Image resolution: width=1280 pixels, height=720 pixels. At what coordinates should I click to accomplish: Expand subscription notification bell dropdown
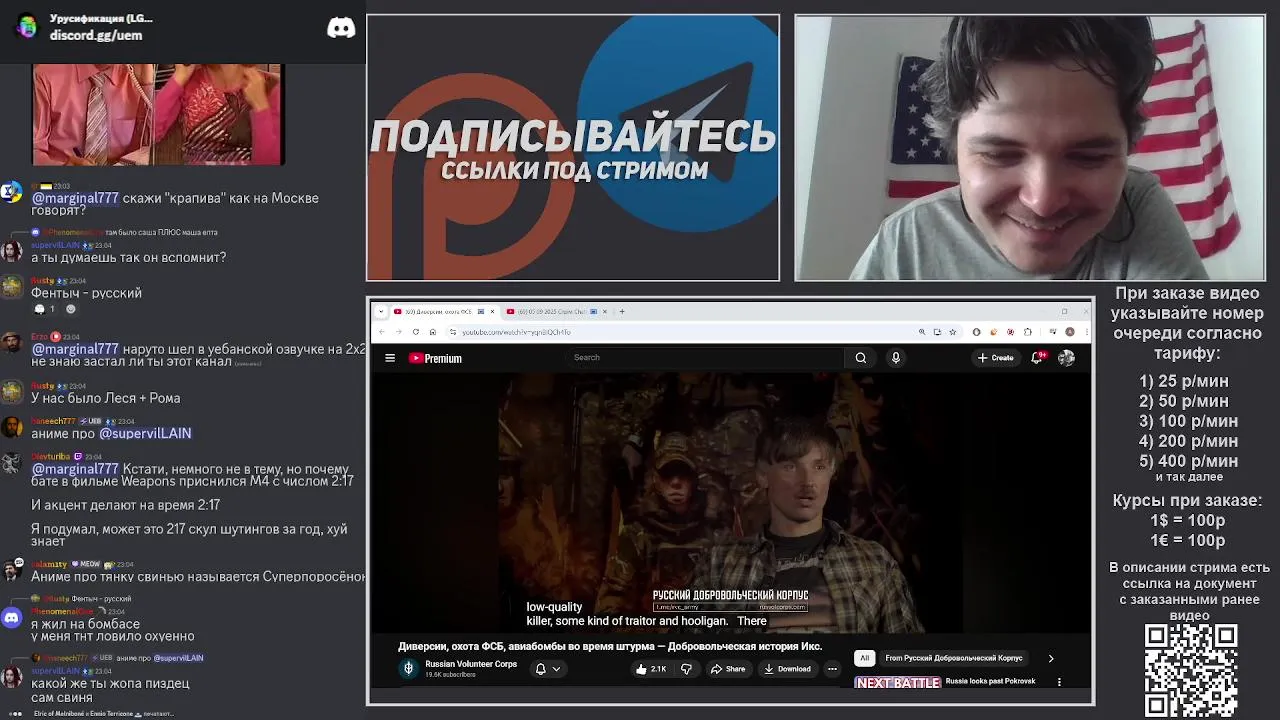coord(548,669)
